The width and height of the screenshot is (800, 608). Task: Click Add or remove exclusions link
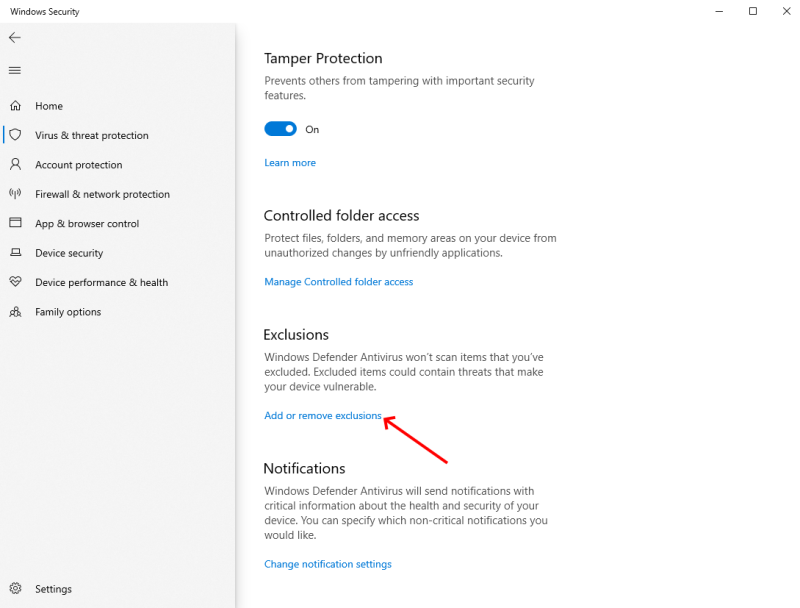click(x=323, y=416)
